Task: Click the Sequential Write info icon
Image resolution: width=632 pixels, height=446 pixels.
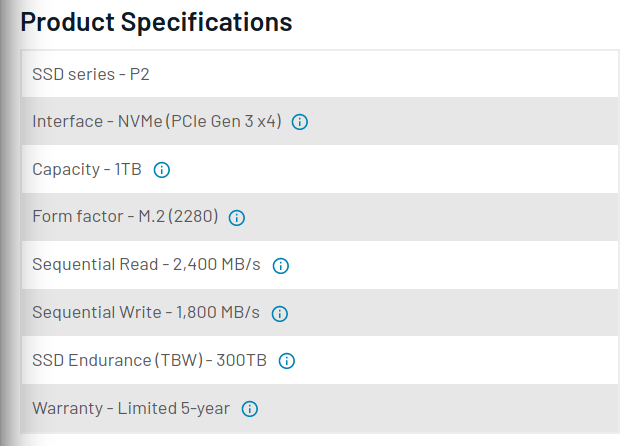Action: [280, 314]
